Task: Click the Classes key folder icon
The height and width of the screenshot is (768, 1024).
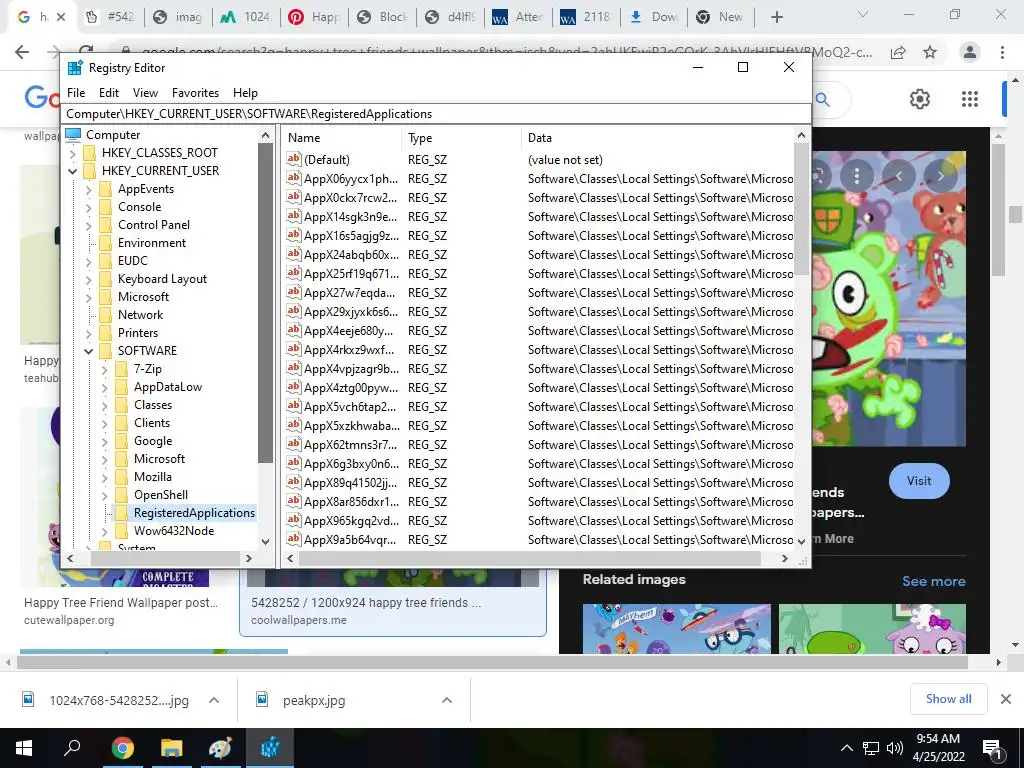Action: click(121, 405)
